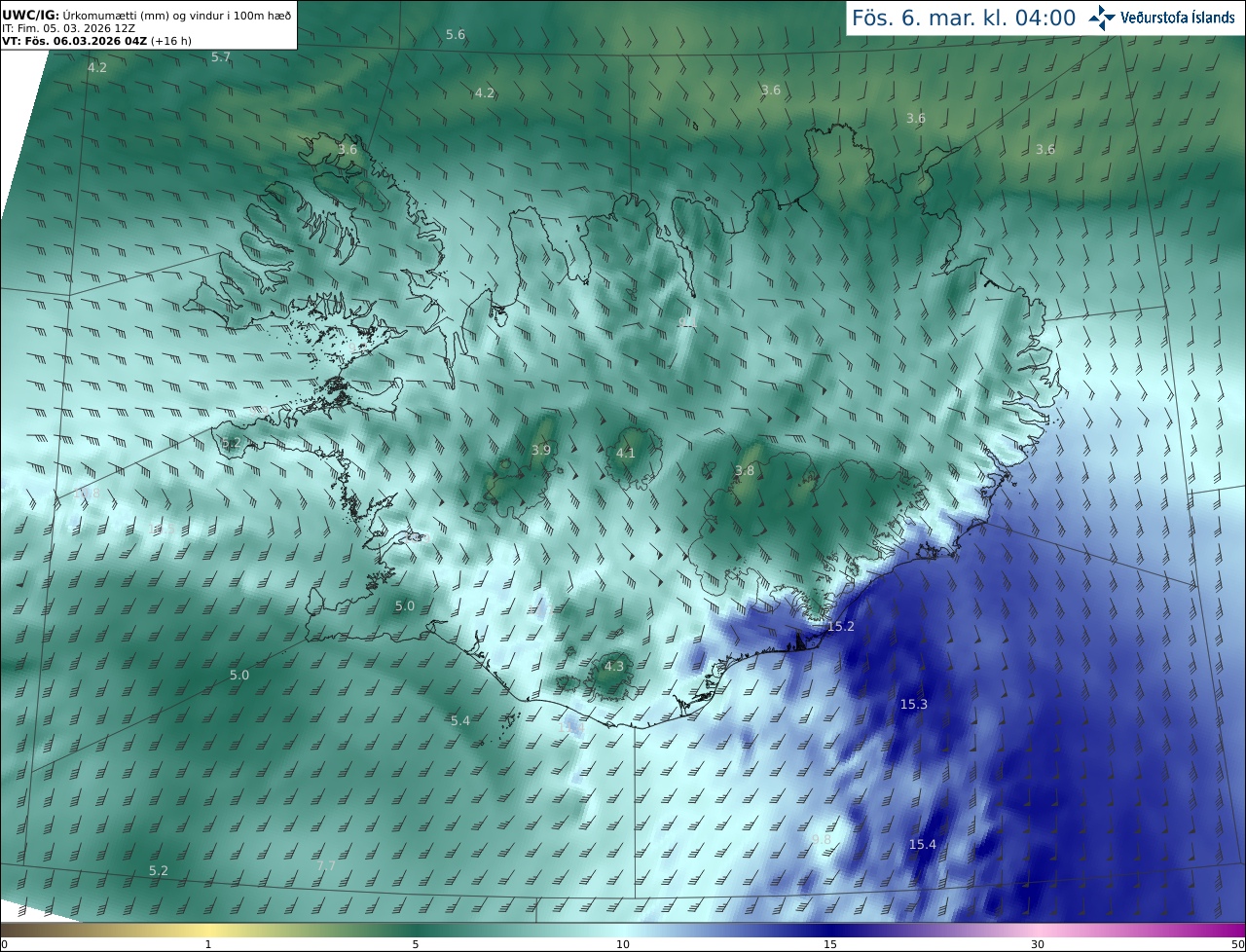
Task: Click the 30 tick on the colour scale
Action: 1038,944
